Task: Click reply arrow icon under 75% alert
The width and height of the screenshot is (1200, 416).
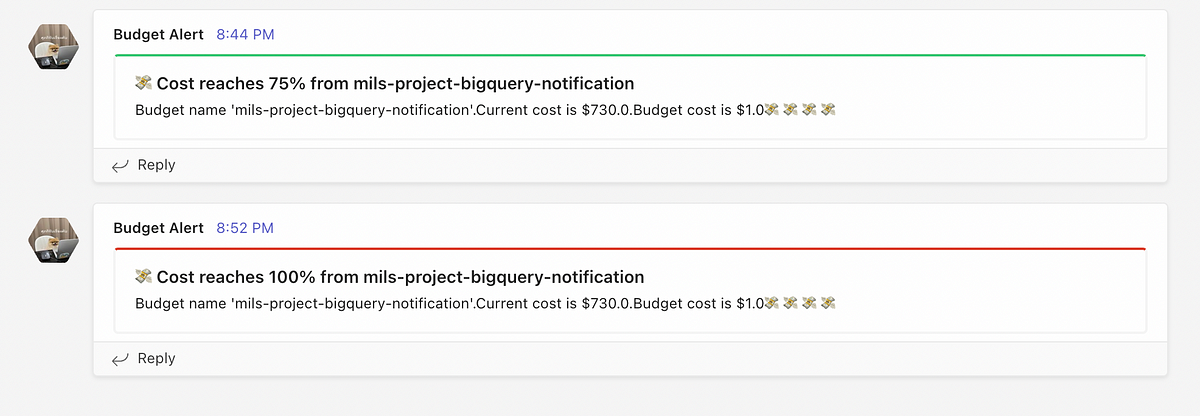Action: coord(120,166)
